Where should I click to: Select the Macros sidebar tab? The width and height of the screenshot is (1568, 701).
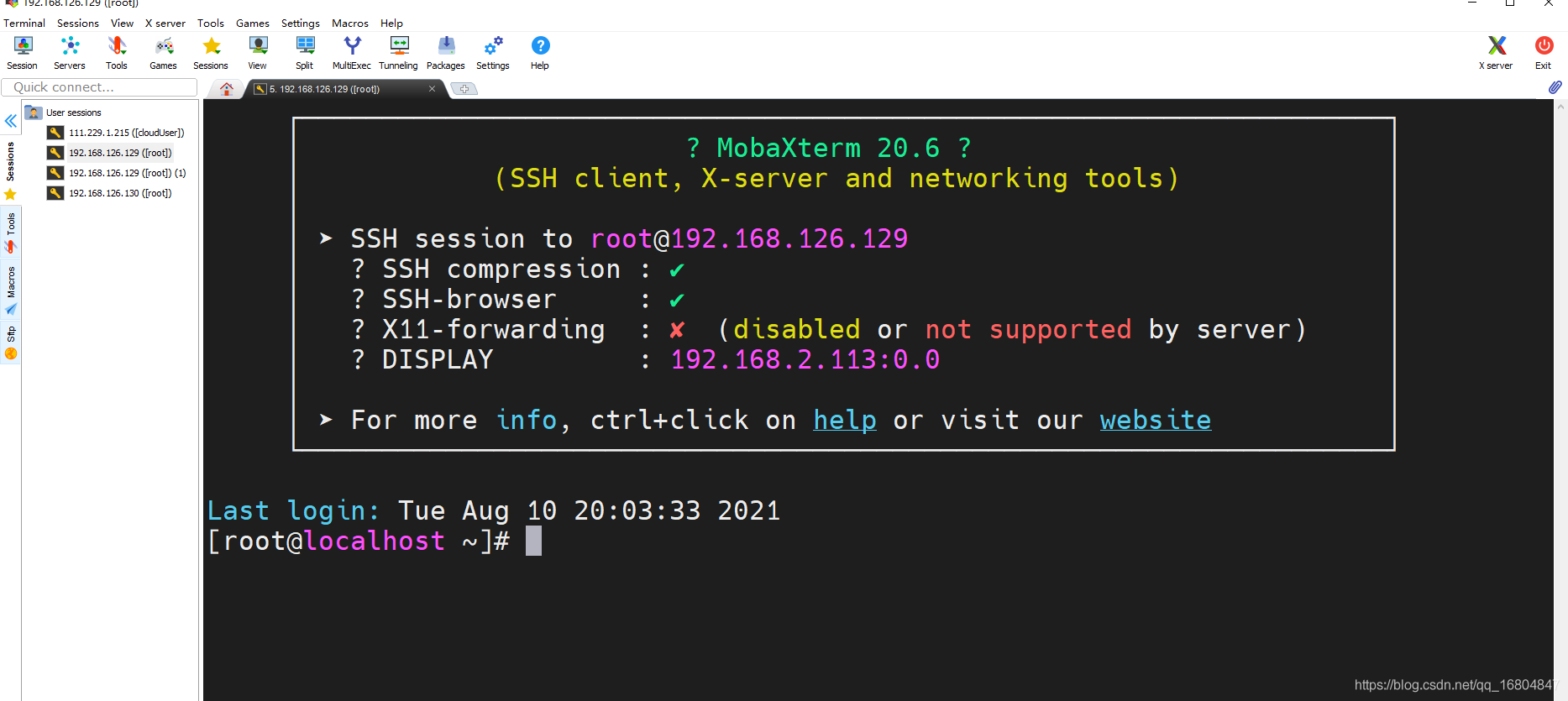[10, 290]
